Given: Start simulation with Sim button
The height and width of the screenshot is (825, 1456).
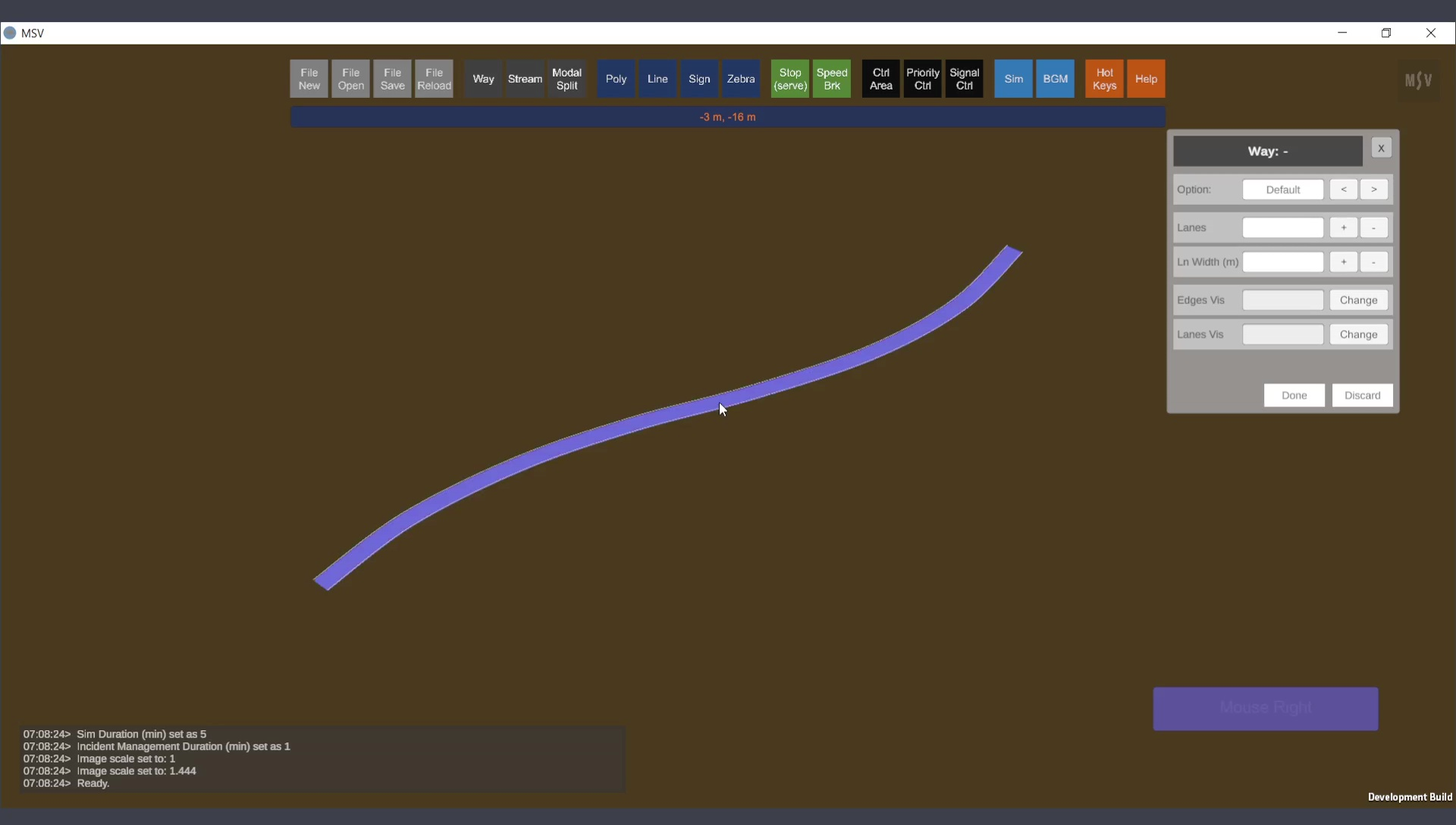Looking at the screenshot, I should pyautogui.click(x=1013, y=79).
